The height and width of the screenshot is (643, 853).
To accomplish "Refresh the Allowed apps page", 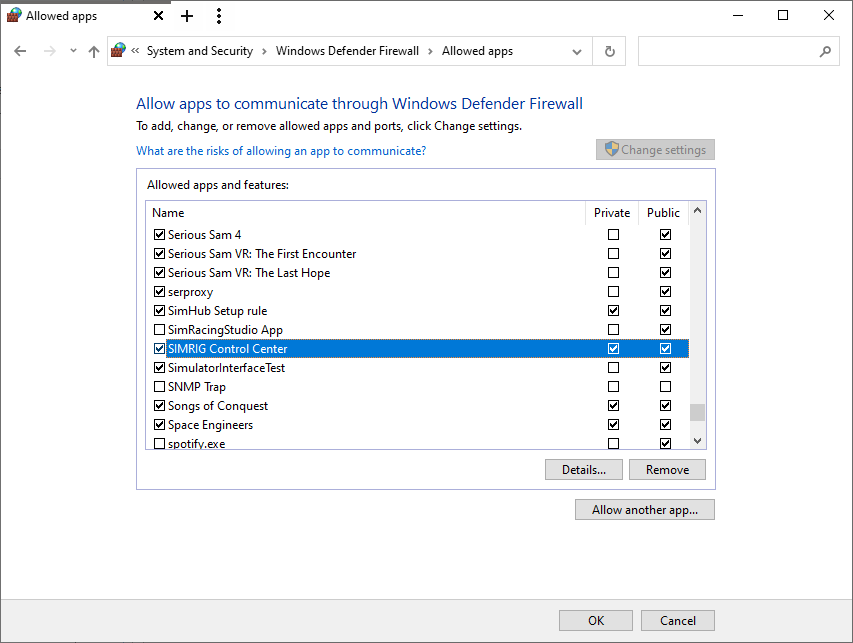I will 609,51.
